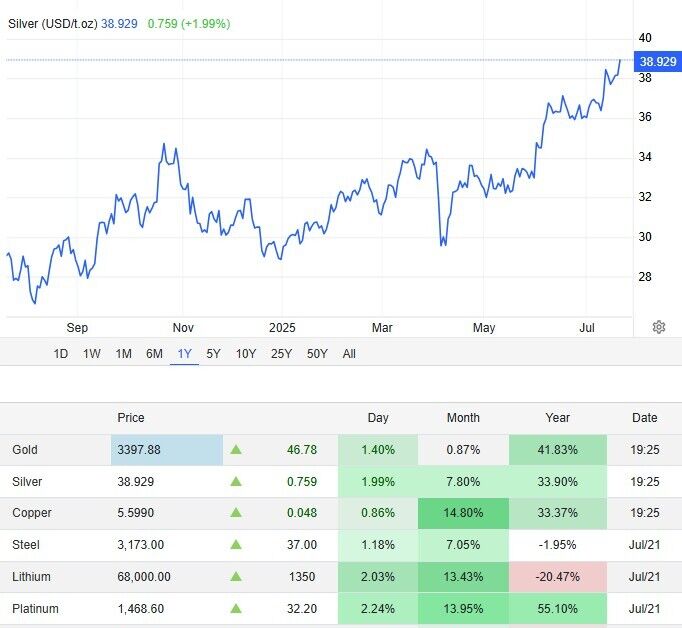
Task: Switch chart range to 1D
Action: click(61, 354)
